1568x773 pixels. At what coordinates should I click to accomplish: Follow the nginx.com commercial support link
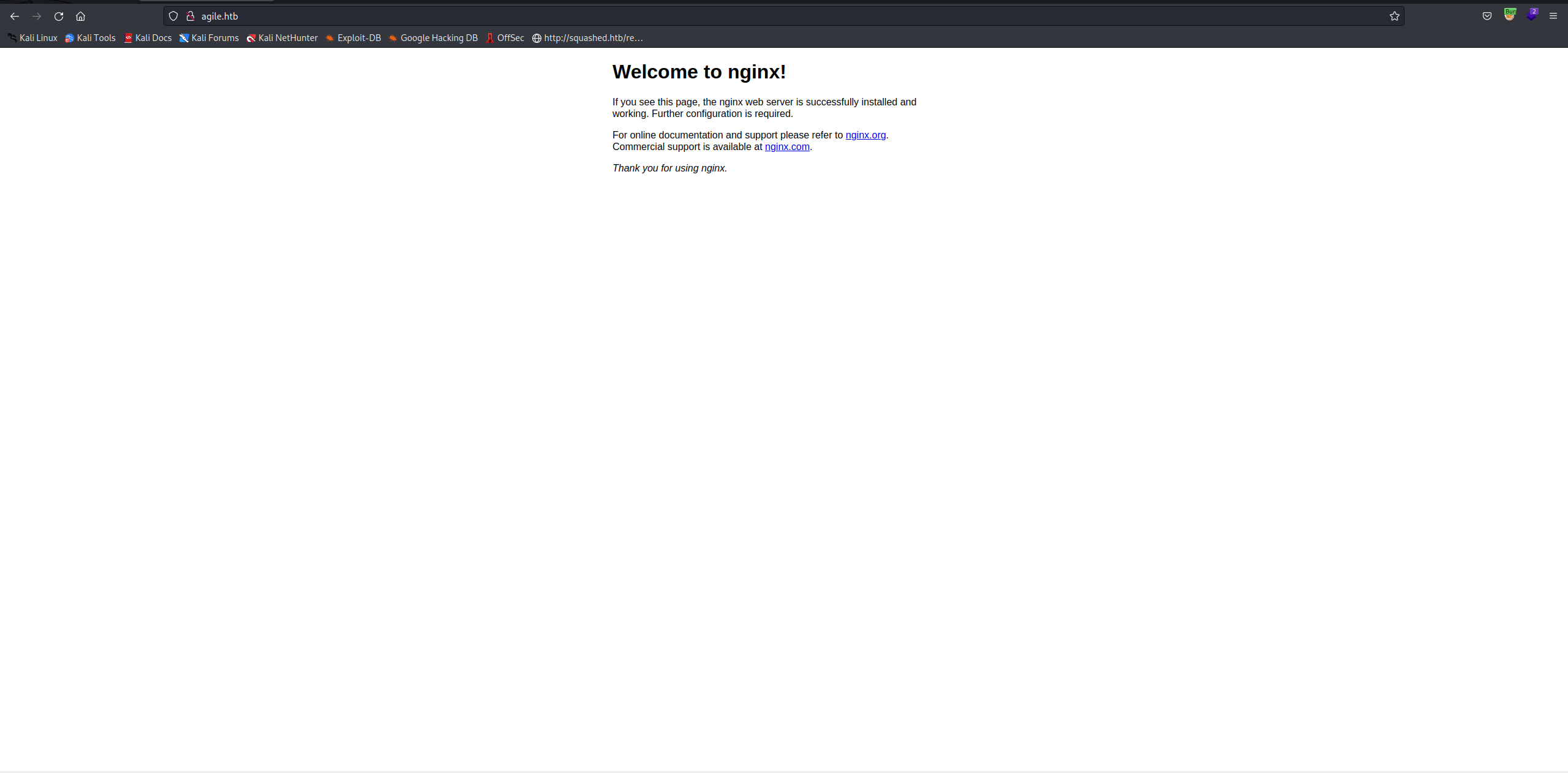click(787, 146)
